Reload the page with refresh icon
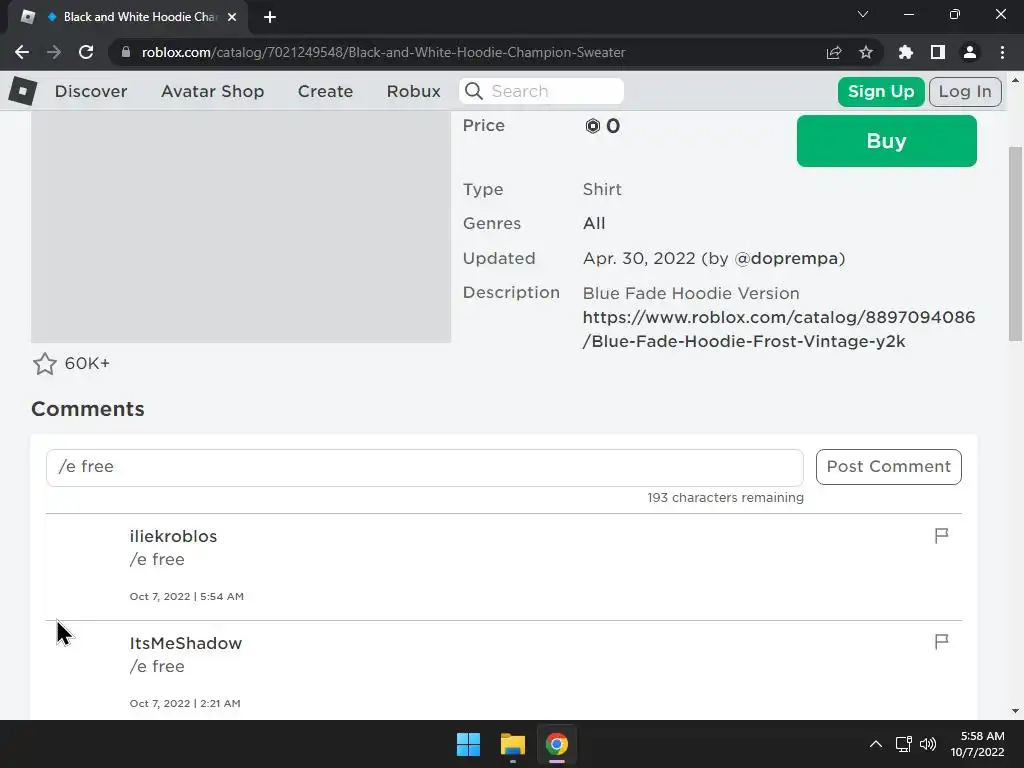The height and width of the screenshot is (768, 1024). click(x=86, y=52)
